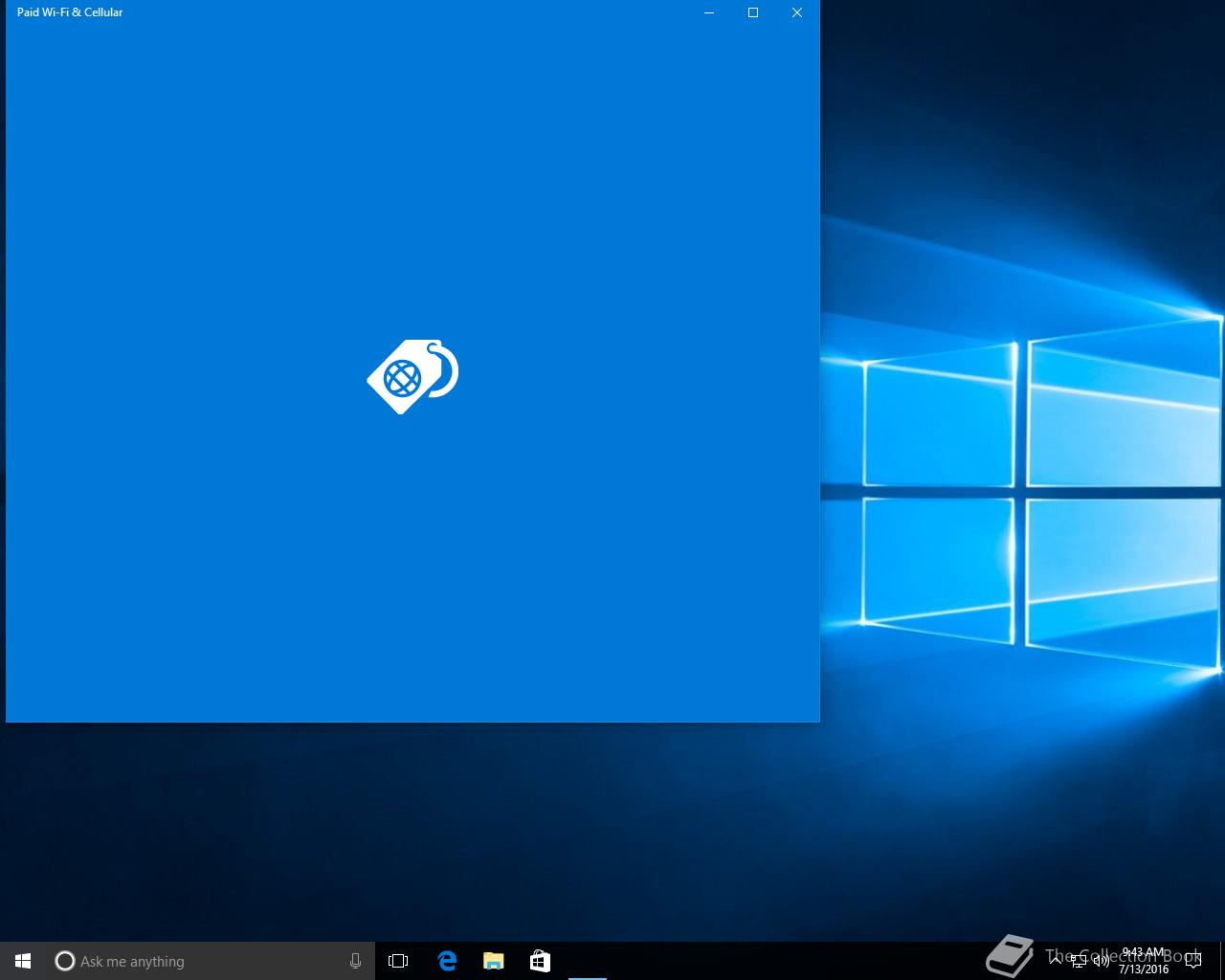
Task: Focus the "Ask me anything" search box
Action: (x=211, y=961)
